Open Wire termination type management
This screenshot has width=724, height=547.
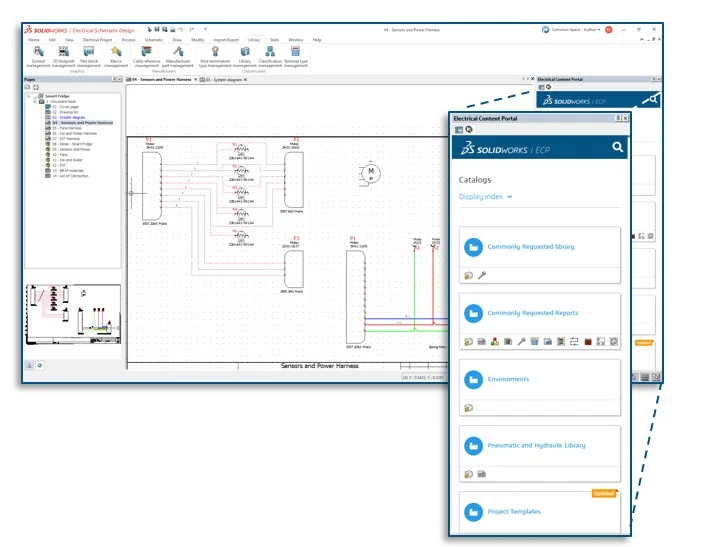click(214, 54)
